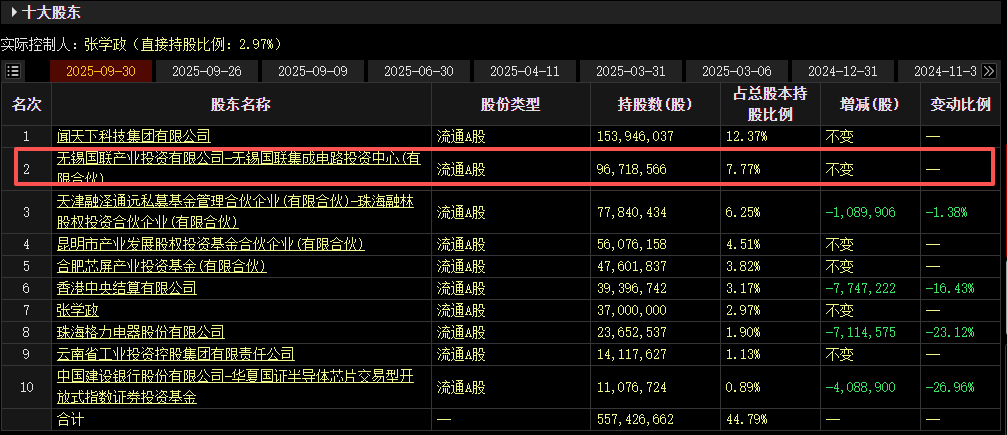Select the holding value 23,652,537
This screenshot has width=1007, height=435.
[x=631, y=332]
